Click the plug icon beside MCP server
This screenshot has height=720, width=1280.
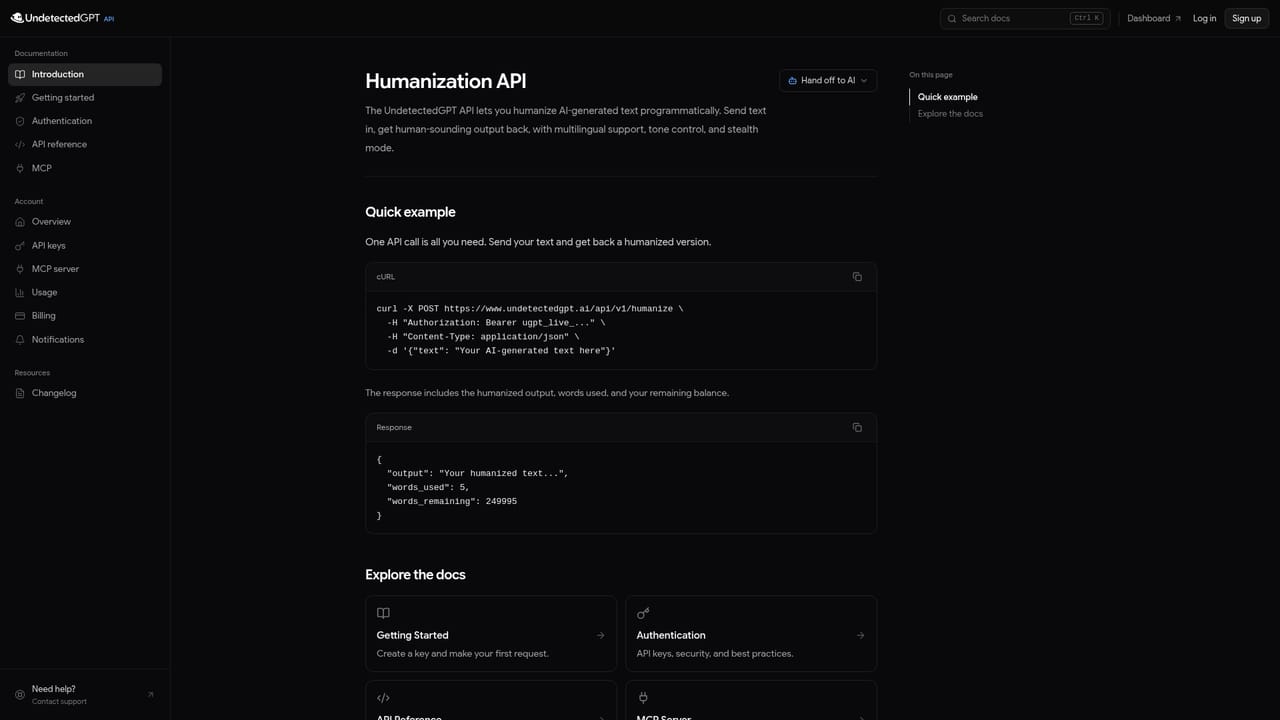click(x=20, y=269)
